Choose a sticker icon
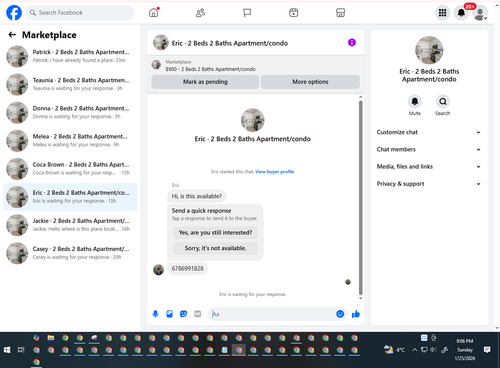The height and width of the screenshot is (368, 500). [183, 314]
